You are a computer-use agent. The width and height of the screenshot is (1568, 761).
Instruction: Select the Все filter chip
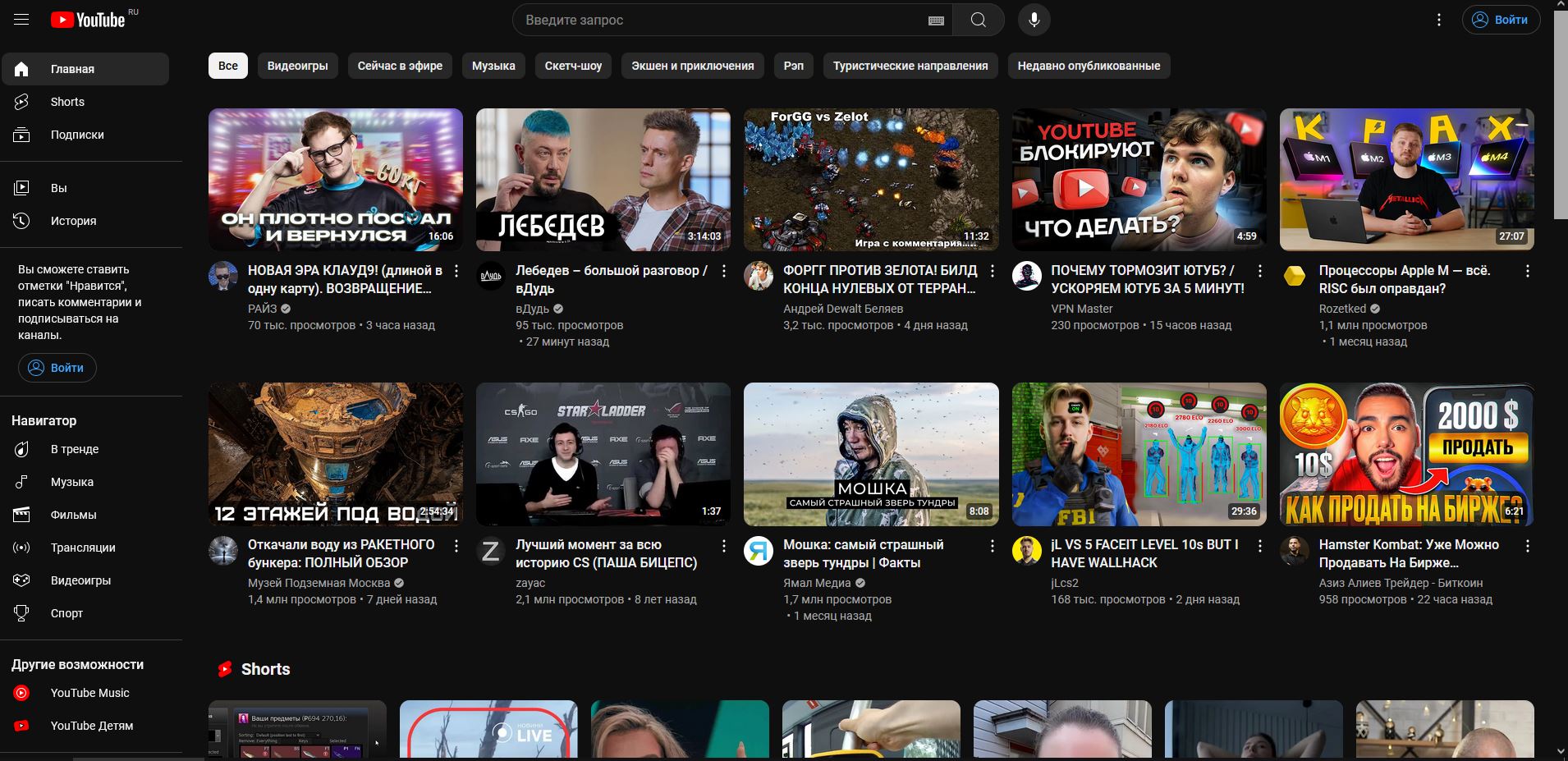pyautogui.click(x=228, y=66)
